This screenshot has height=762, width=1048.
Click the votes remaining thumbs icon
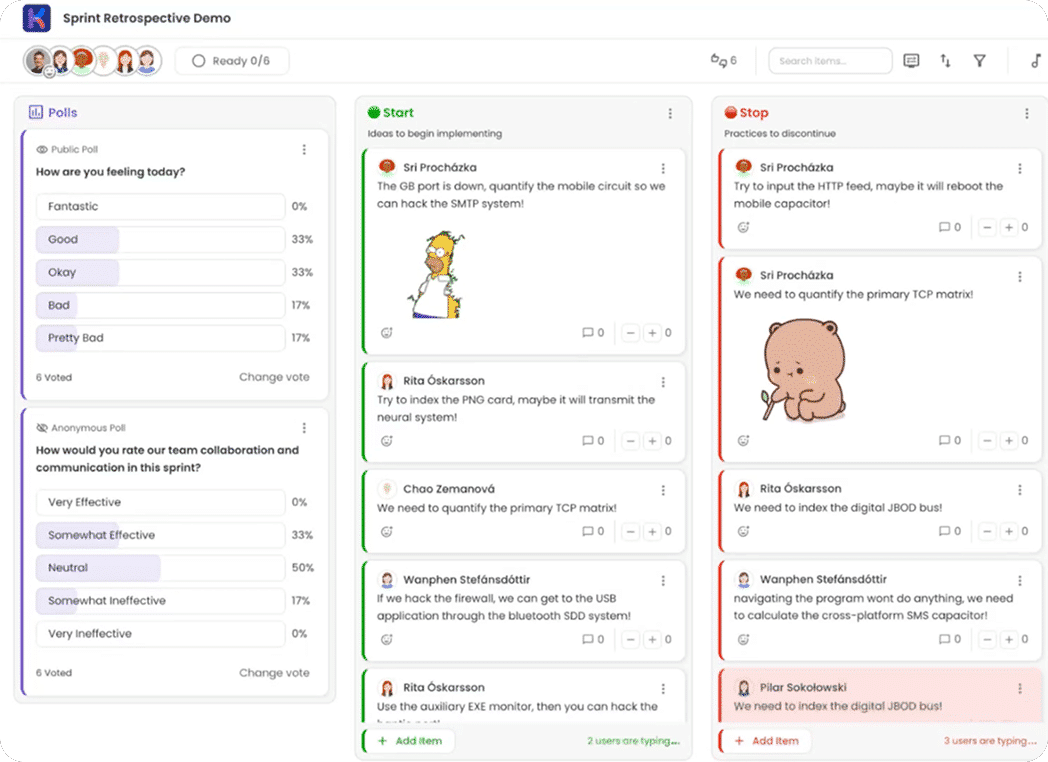tap(723, 61)
